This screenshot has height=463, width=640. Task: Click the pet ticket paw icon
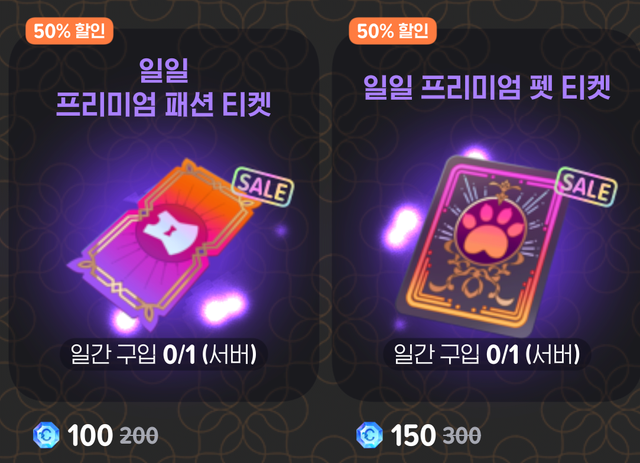(x=491, y=234)
